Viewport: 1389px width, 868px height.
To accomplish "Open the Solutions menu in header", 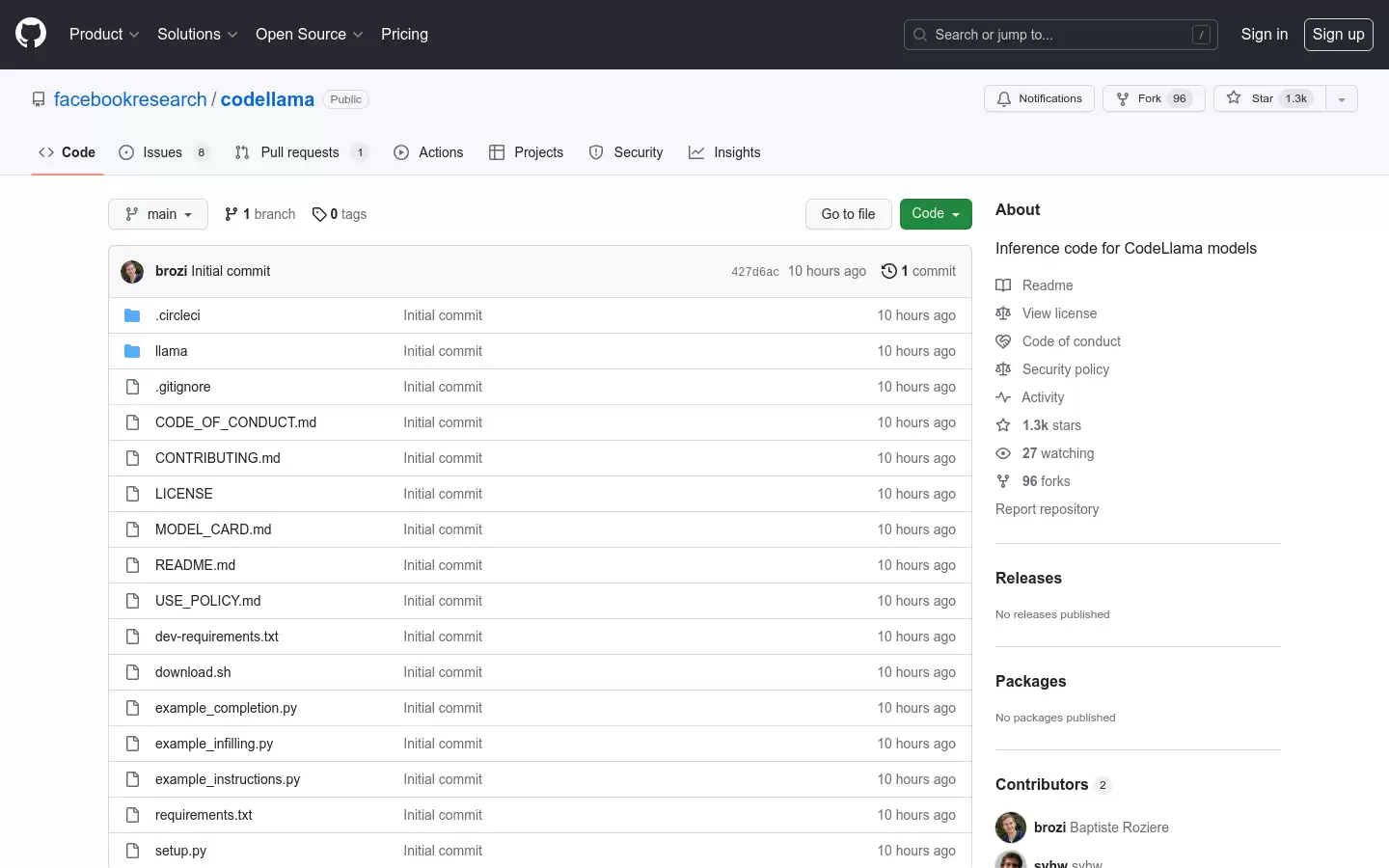I will click(198, 34).
